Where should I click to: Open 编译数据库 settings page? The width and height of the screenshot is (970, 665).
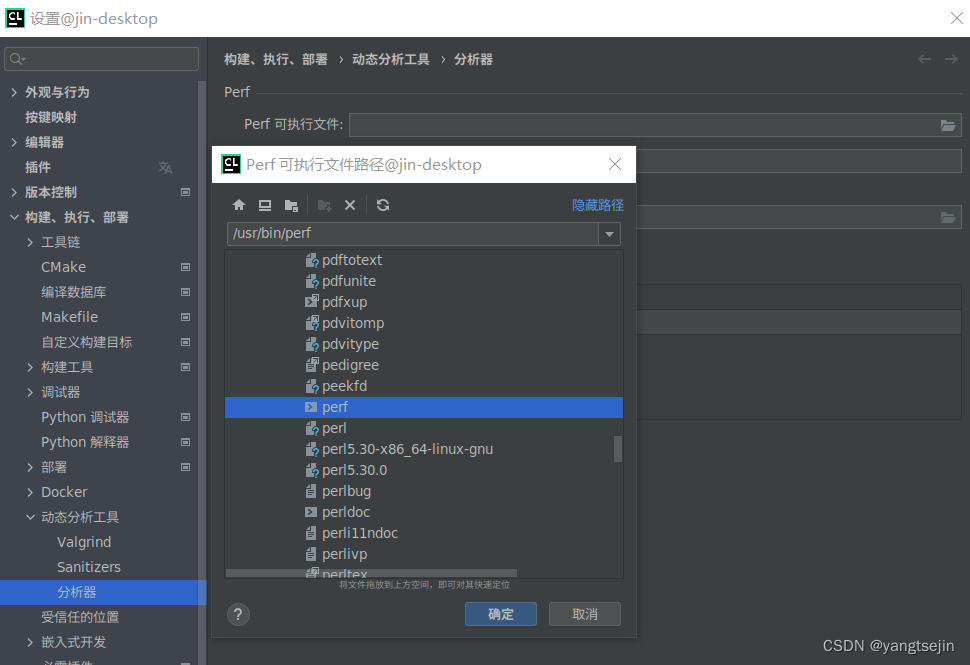pyautogui.click(x=74, y=293)
